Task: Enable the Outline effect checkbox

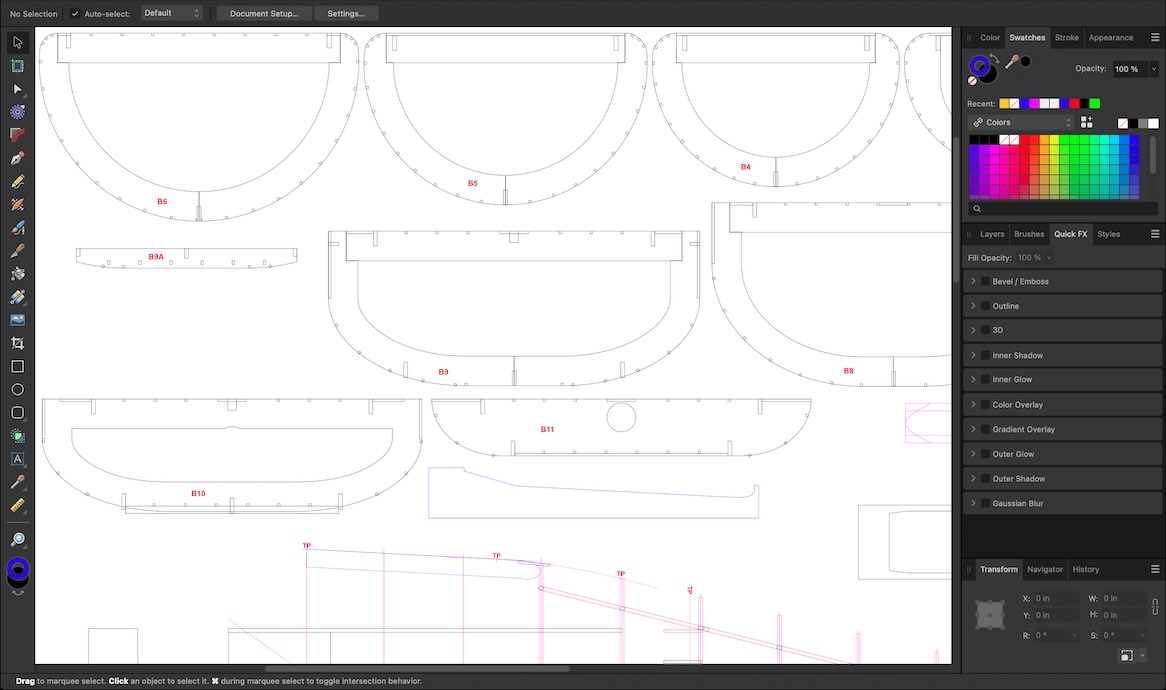Action: 984,306
